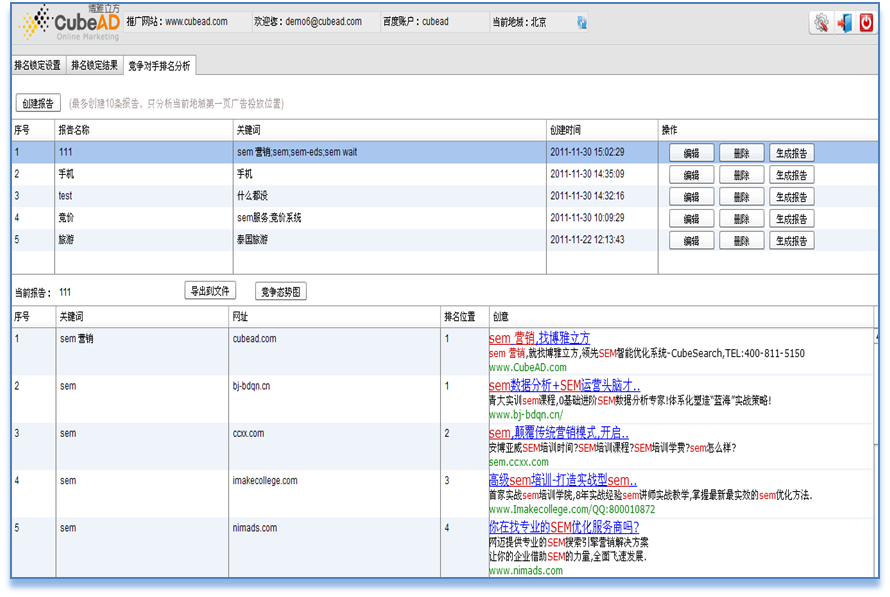Viewport: 890px width, 597px height.
Task: Click green ad URL 'www.CubeAD.com'
Action: coord(528,367)
